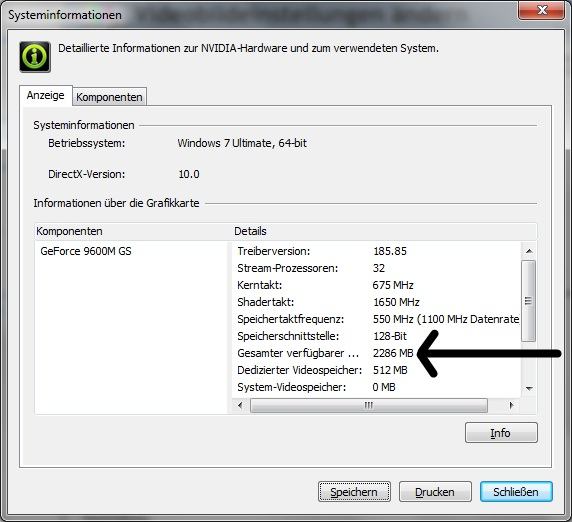Click the core clock value 675 MHz
The image size is (572, 522).
pos(393,285)
